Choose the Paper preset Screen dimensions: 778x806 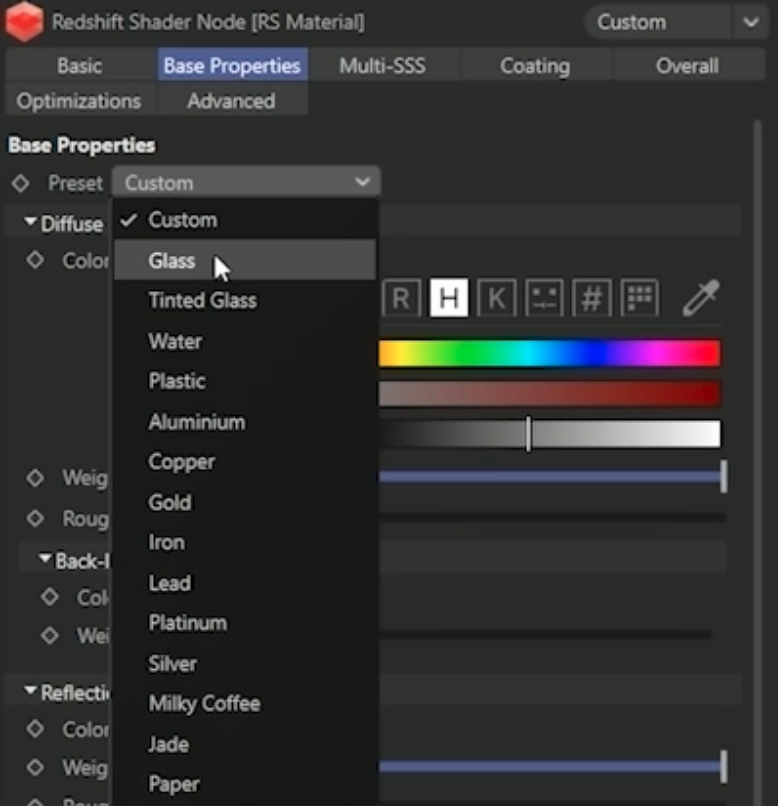(245, 784)
